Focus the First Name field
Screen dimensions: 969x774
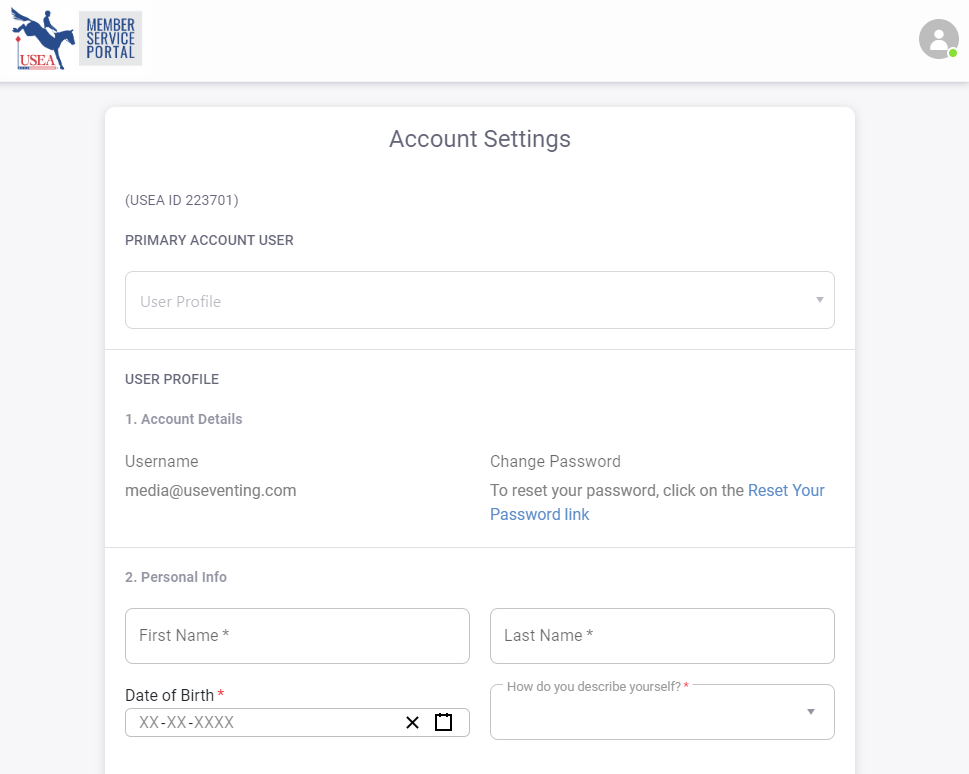297,636
